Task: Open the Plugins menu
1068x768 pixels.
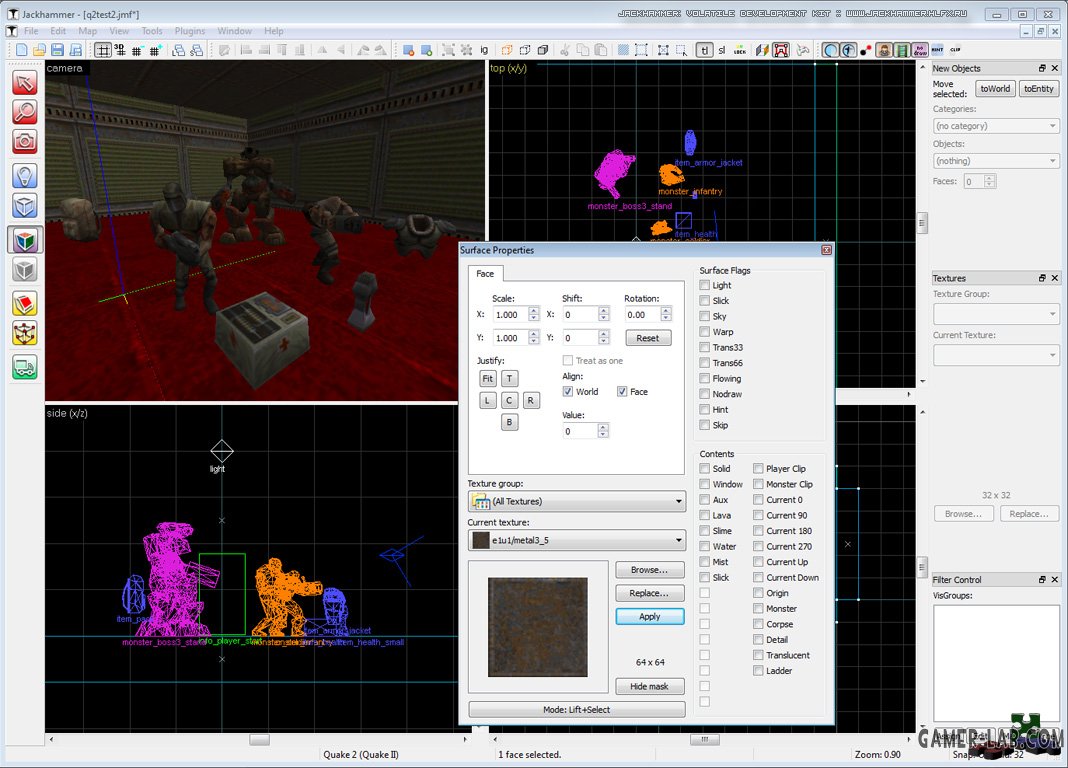Action: (x=189, y=31)
